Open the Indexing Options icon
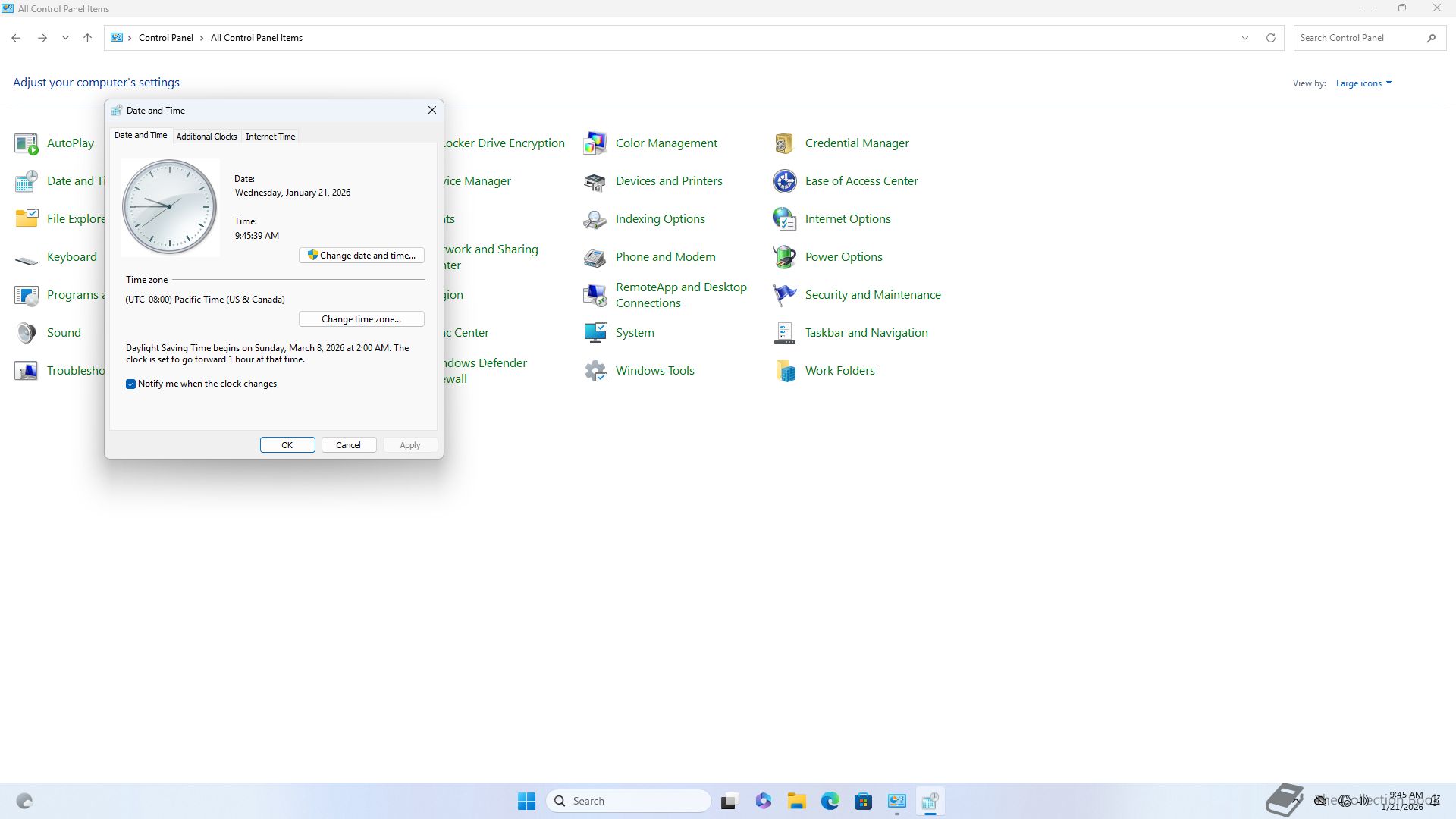 tap(595, 219)
